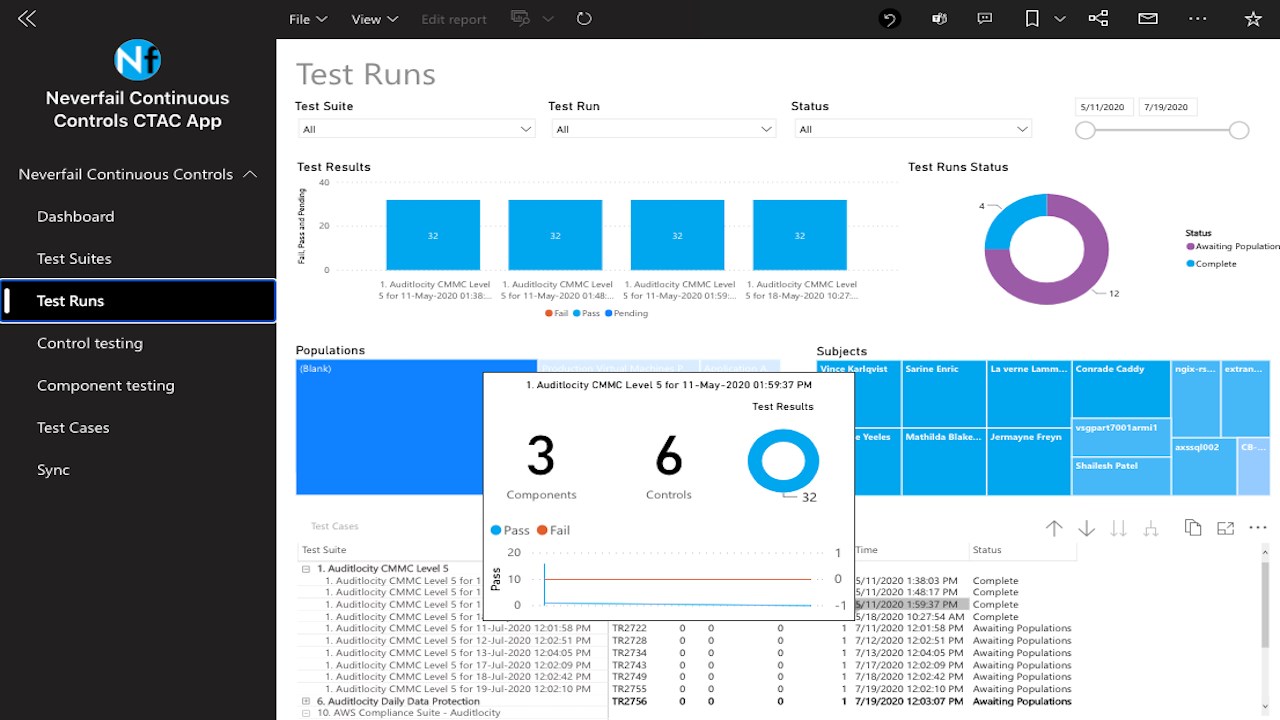Screen dimensions: 1280x720
Task: Click the first Test Results bar
Action: 433,235
